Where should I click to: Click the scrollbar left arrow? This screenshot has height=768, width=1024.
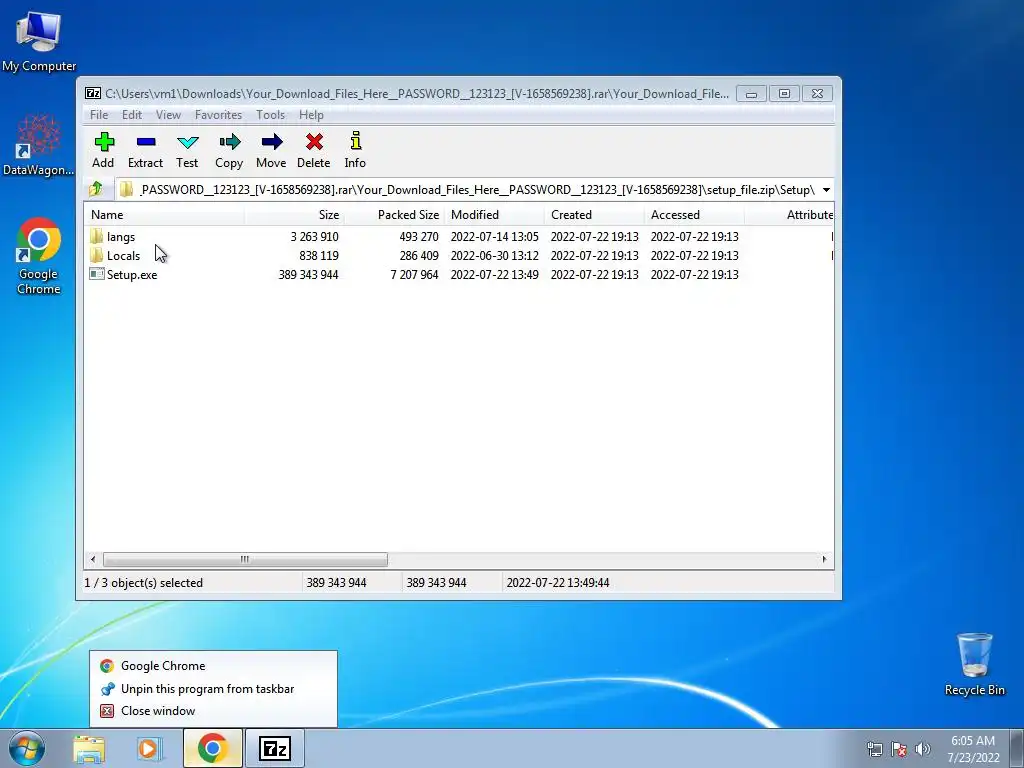[x=93, y=560]
